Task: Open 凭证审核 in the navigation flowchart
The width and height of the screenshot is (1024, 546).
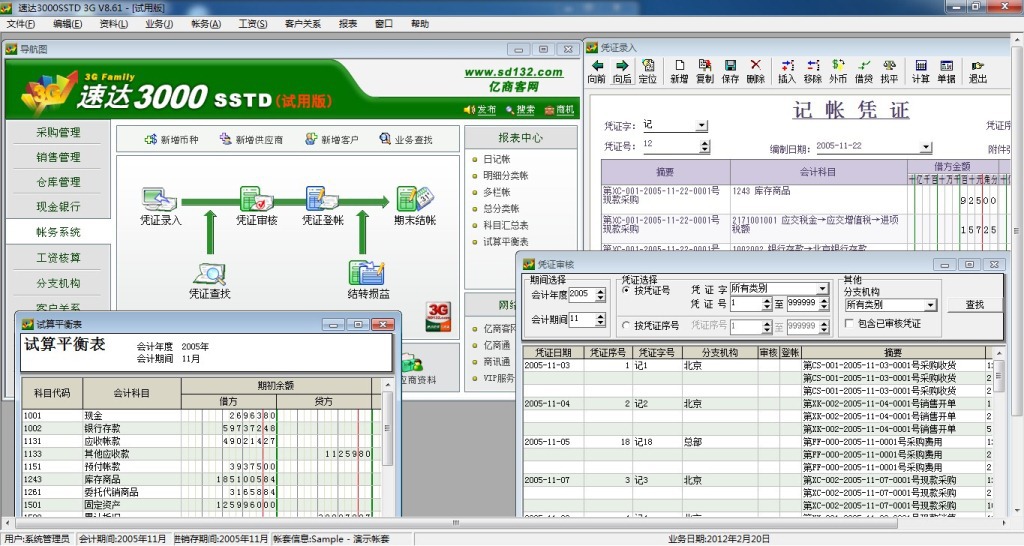Action: coord(257,206)
